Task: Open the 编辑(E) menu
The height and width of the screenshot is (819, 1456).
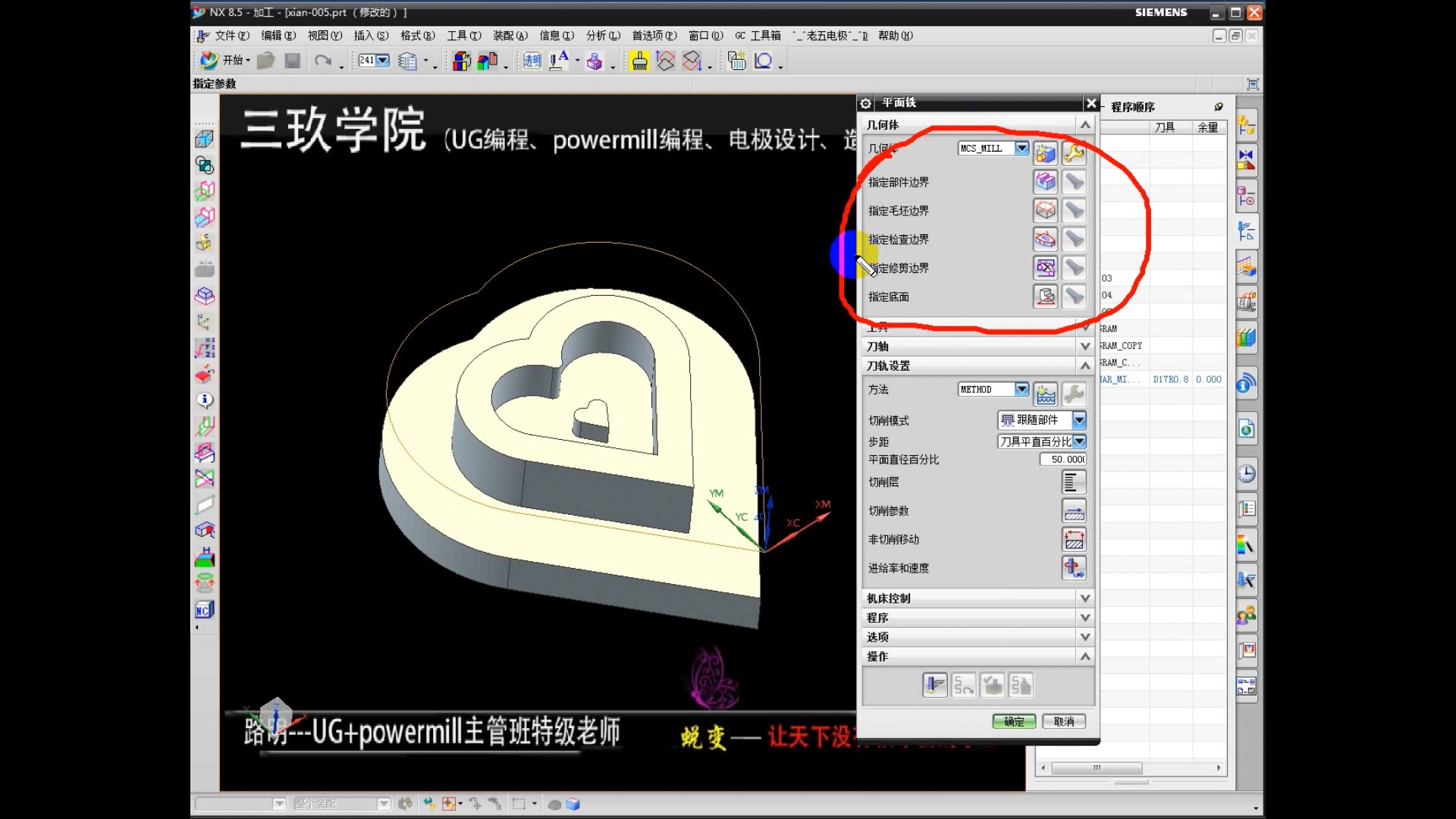Action: coord(278,36)
